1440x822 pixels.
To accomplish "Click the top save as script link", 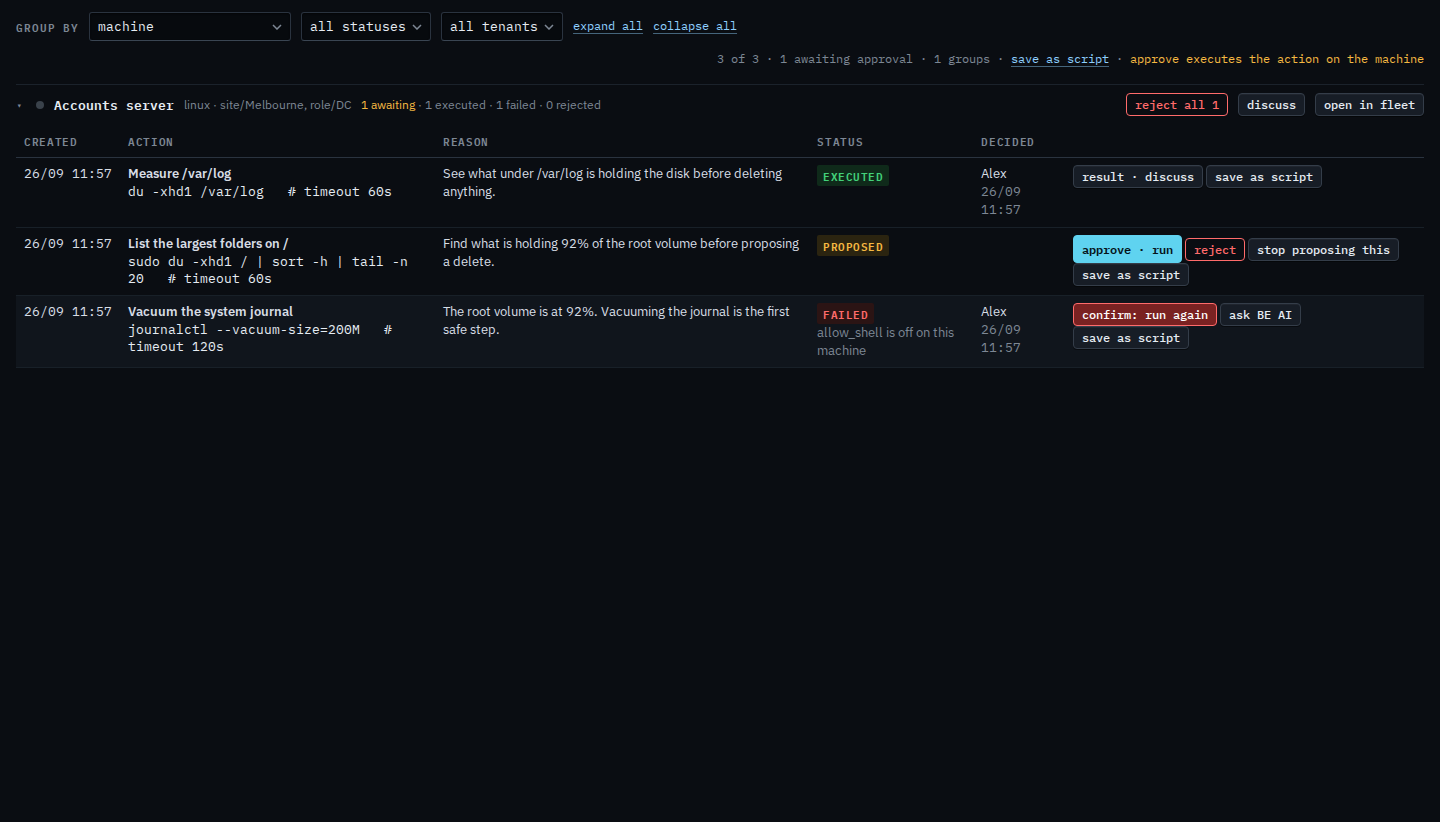I will tap(1060, 59).
